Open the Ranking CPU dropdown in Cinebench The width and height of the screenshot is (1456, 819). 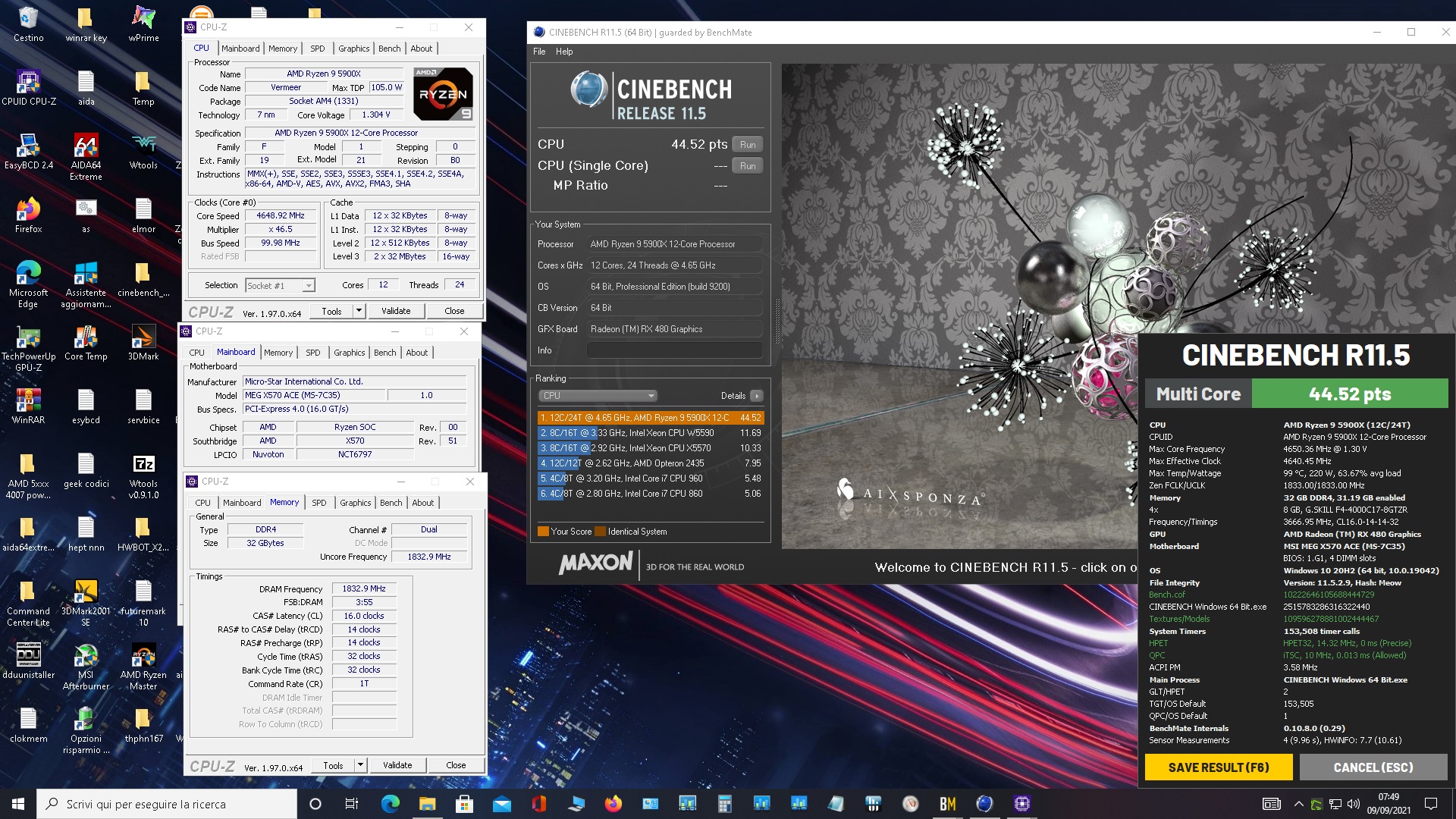[598, 396]
